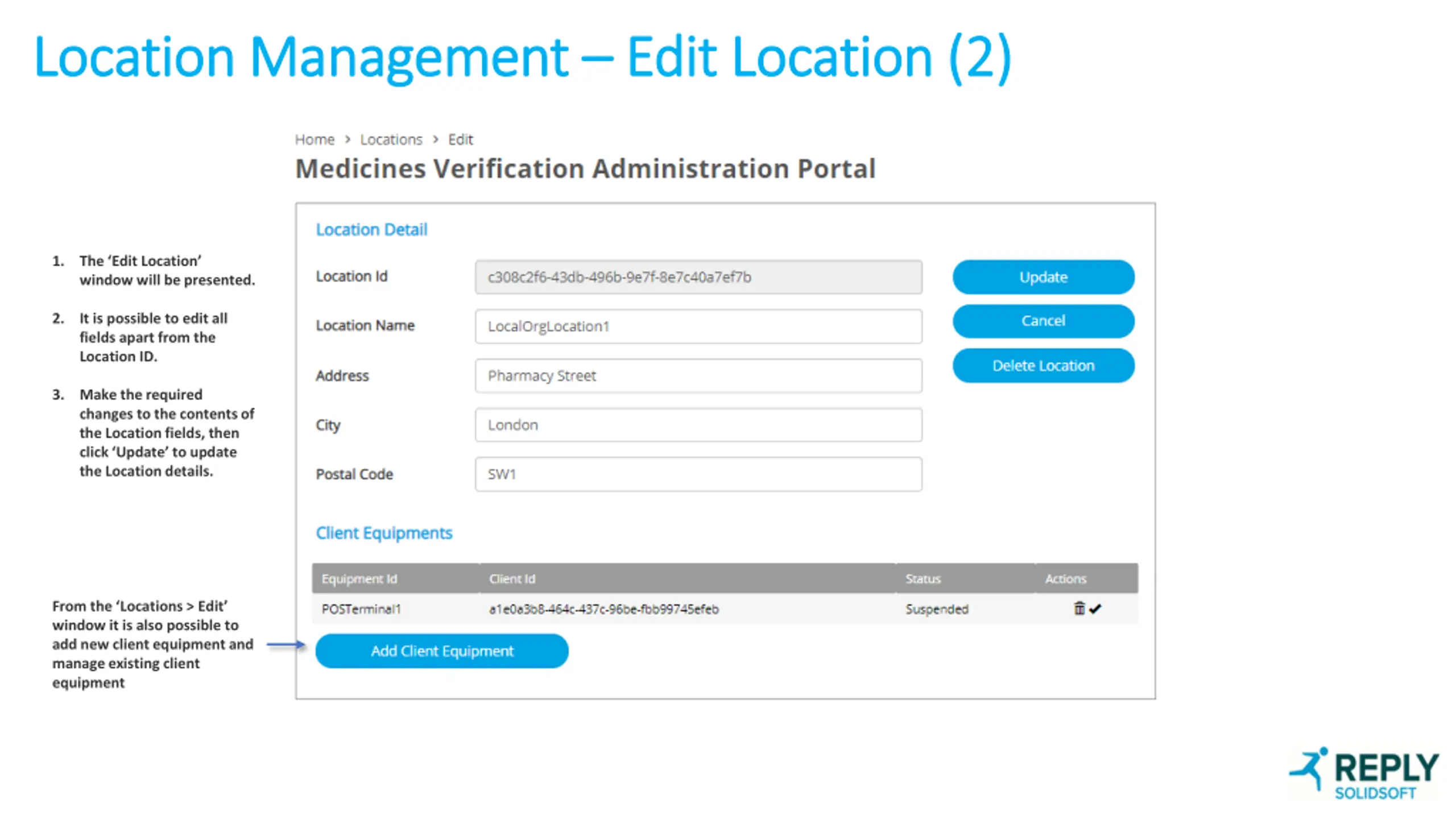Click into the Address field
Screen dimensions: 1456x819
click(x=698, y=376)
